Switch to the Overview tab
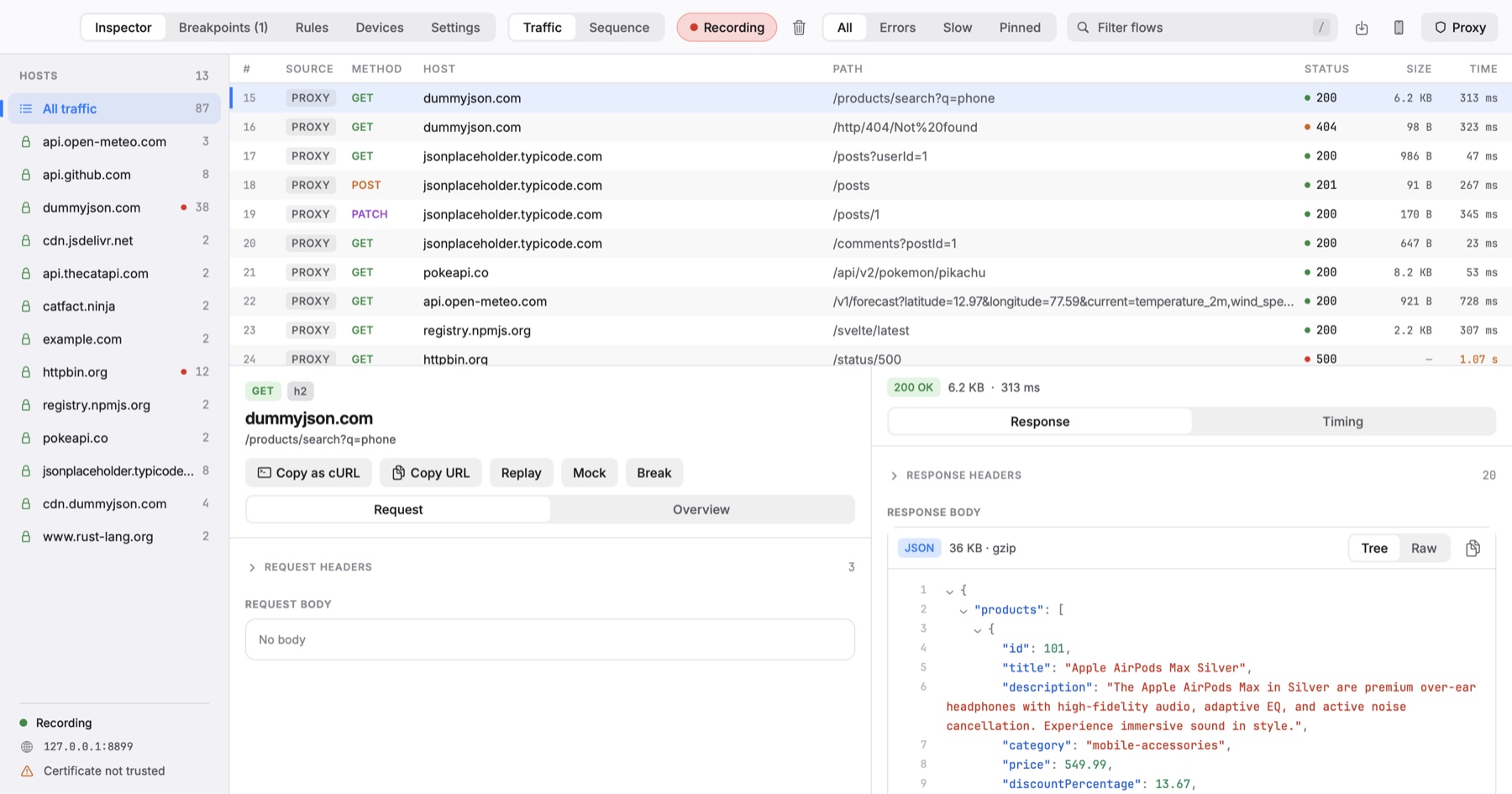This screenshot has width=1512, height=794. [x=701, y=510]
